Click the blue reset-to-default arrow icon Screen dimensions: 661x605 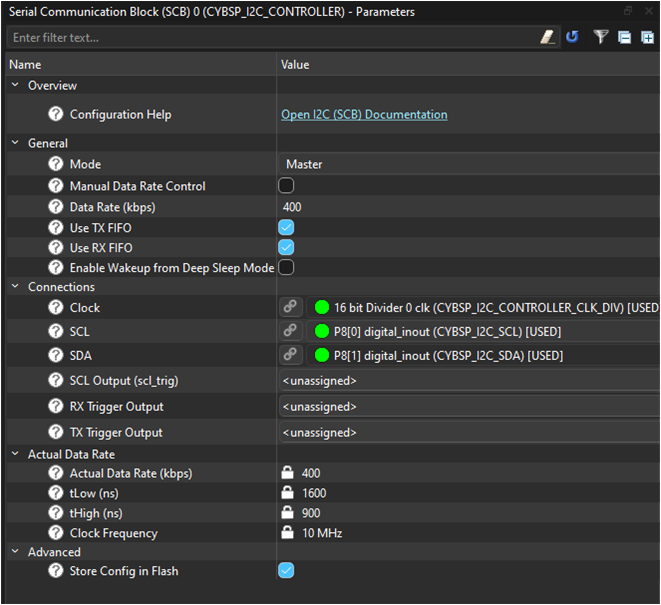coord(572,37)
